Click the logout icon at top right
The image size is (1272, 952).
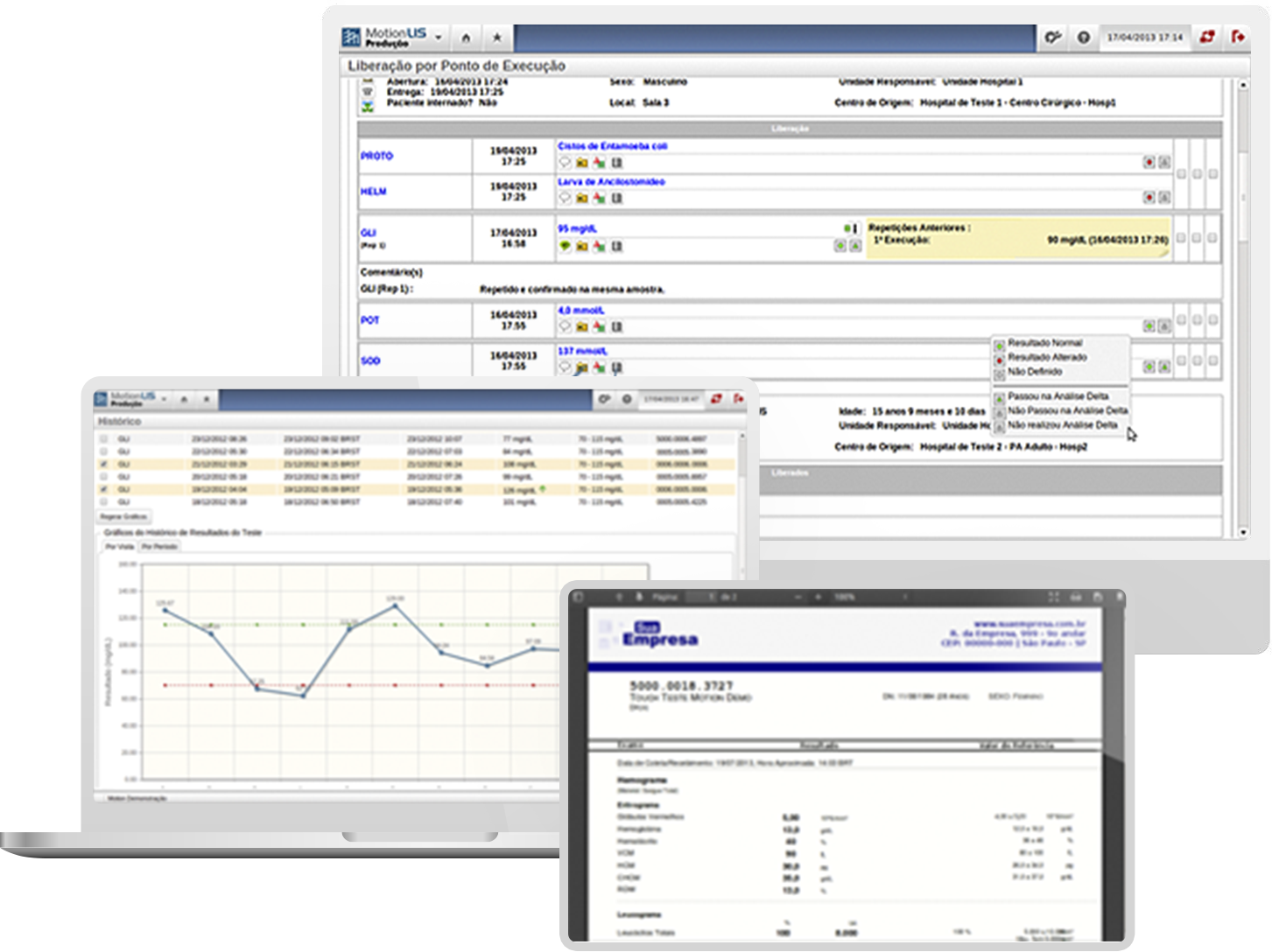pos(1238,37)
